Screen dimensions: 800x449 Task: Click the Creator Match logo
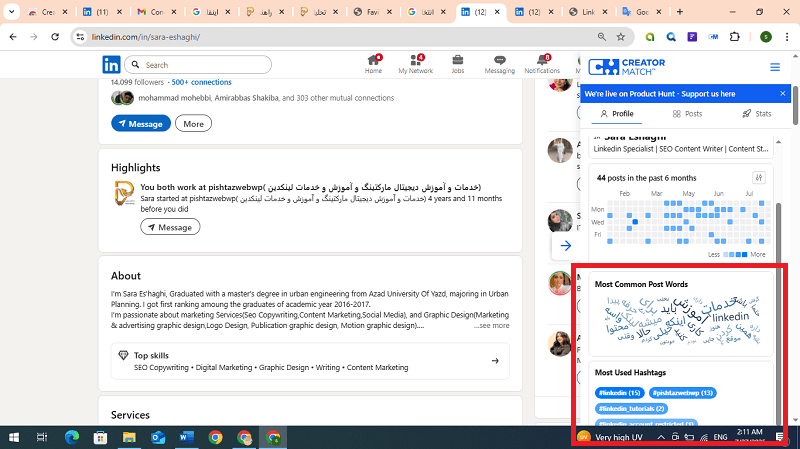627,67
